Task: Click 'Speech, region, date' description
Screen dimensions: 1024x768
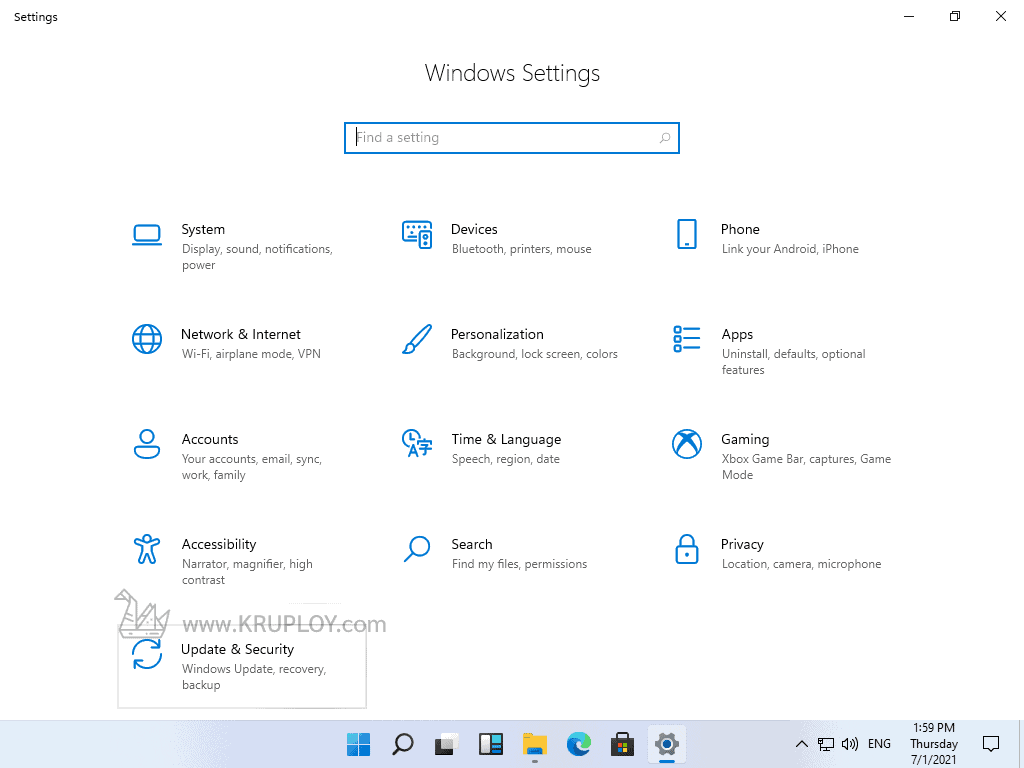Action: pyautogui.click(x=505, y=459)
